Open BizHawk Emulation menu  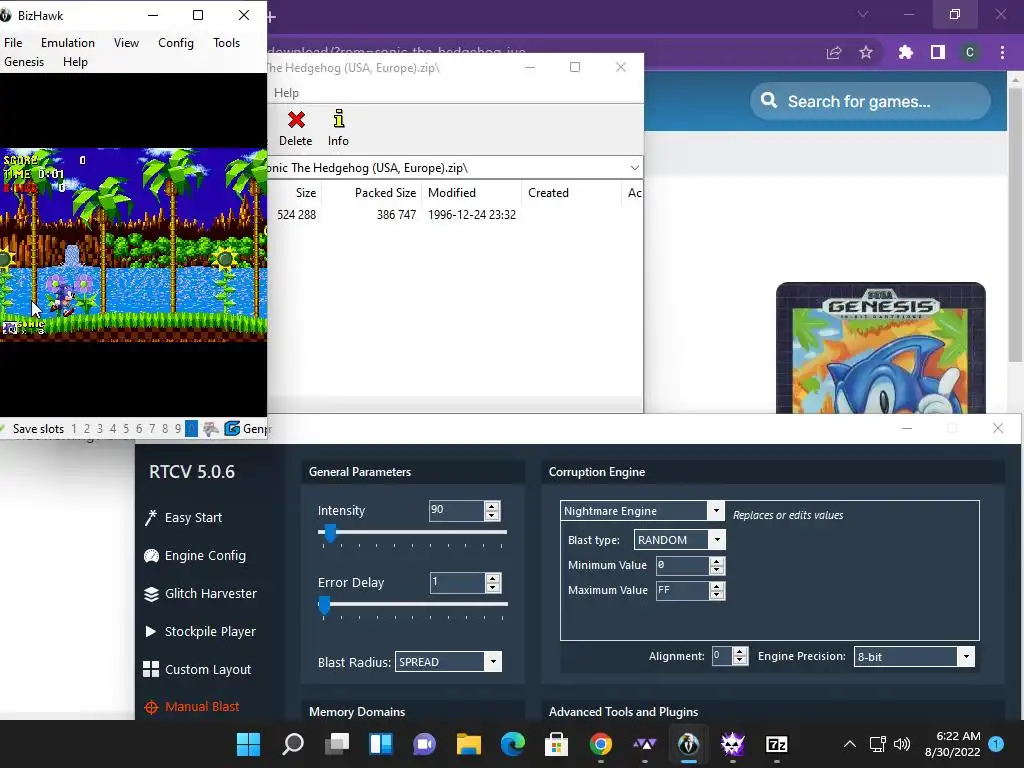tap(68, 42)
